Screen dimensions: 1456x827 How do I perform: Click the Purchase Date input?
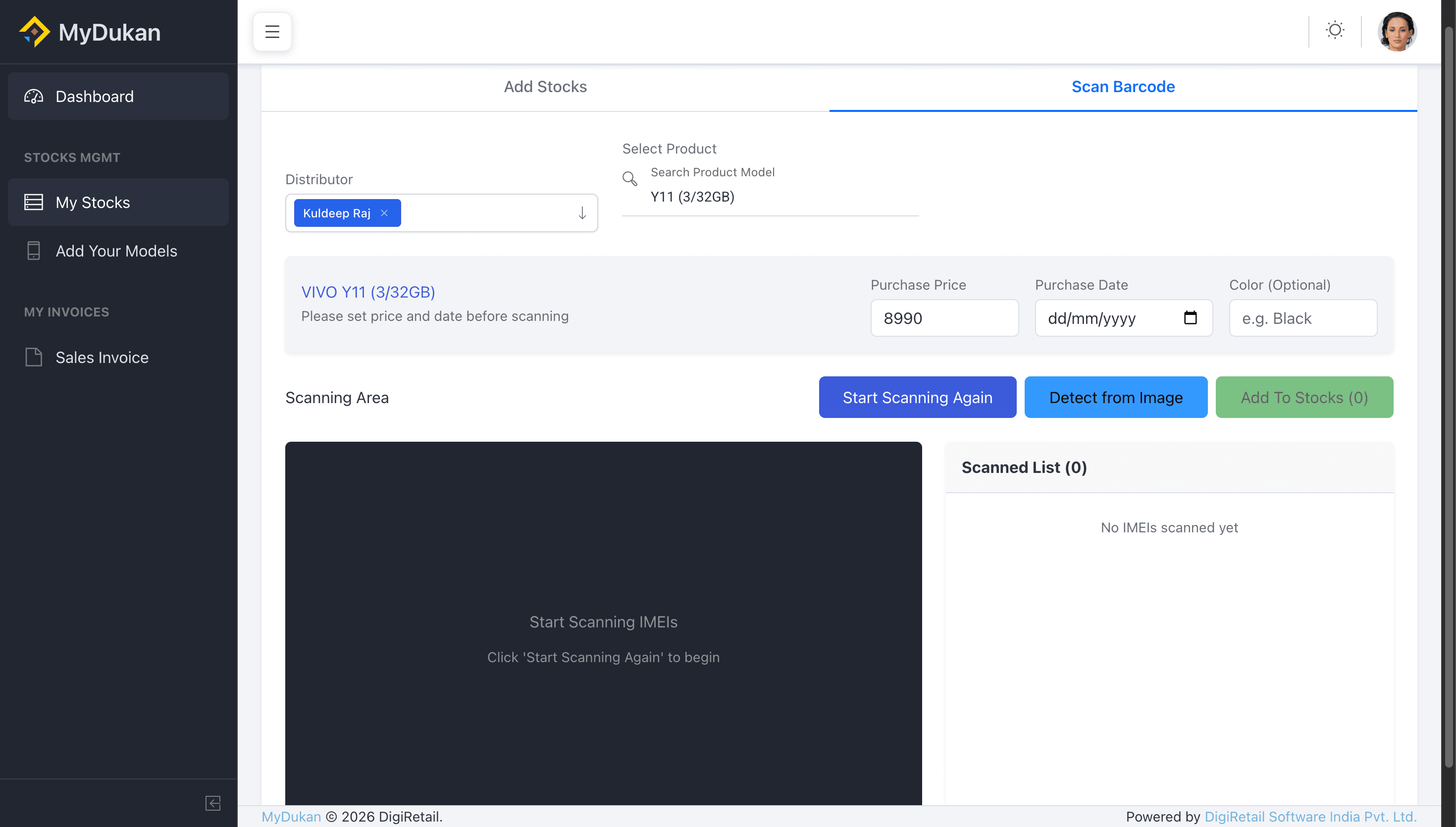pos(1123,318)
